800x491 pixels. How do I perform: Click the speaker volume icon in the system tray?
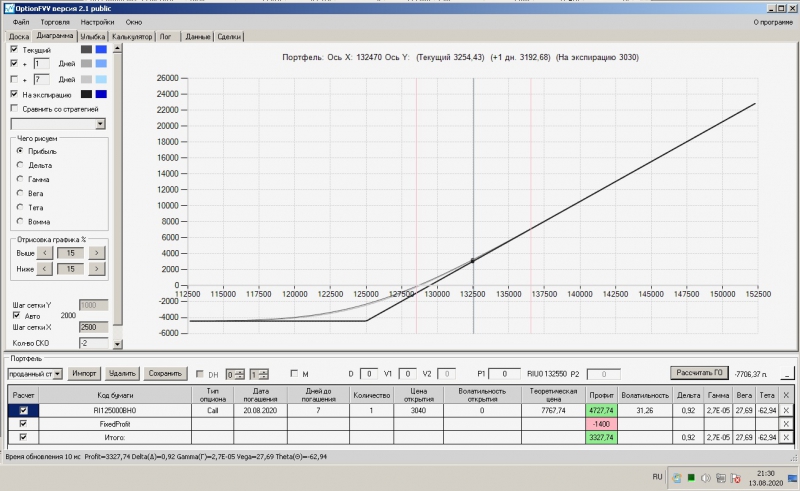tap(706, 478)
